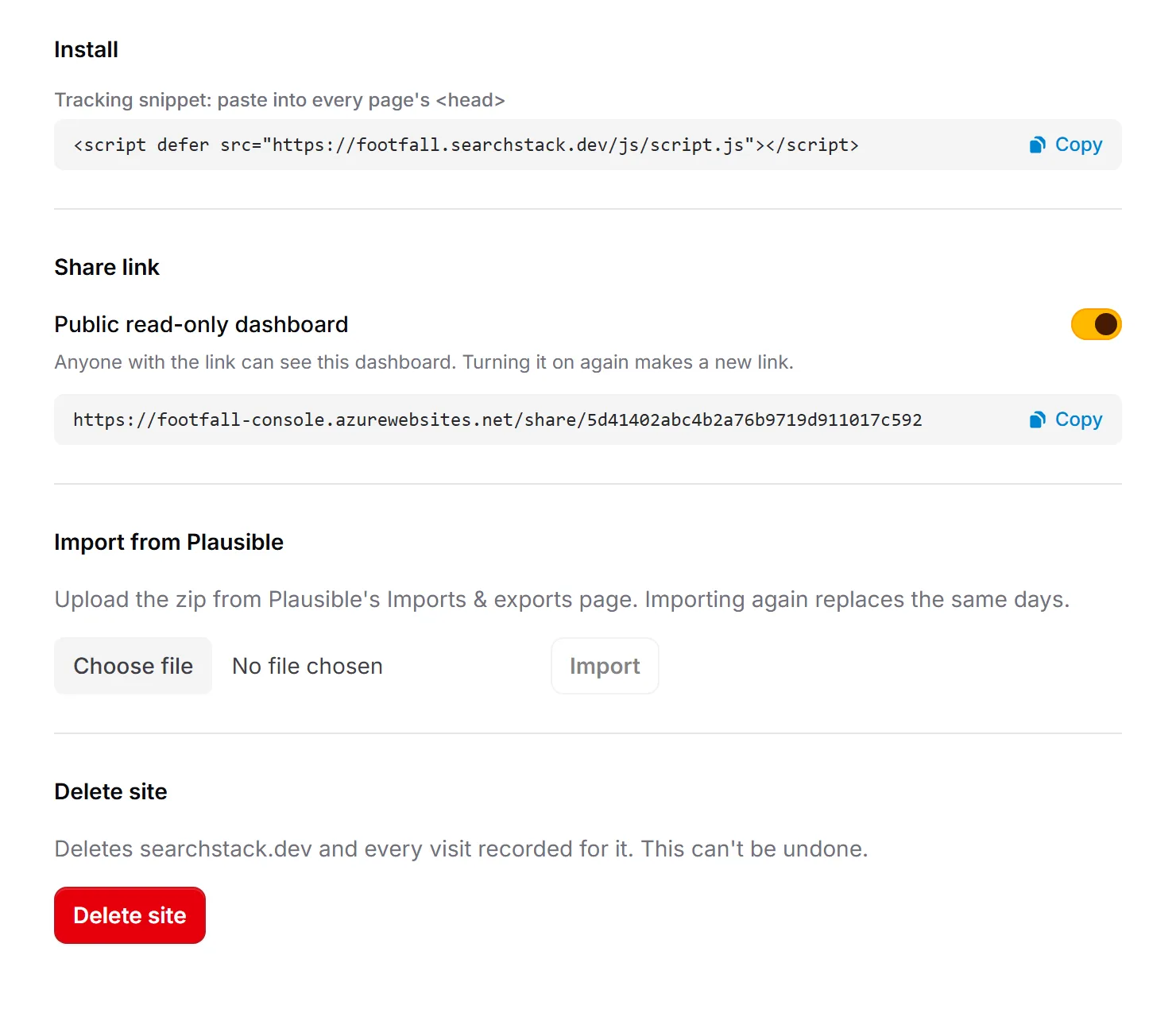Click the 'Deletes searchstack.dev' warning text
The height and width of the screenshot is (1017, 1176).
pos(461,849)
